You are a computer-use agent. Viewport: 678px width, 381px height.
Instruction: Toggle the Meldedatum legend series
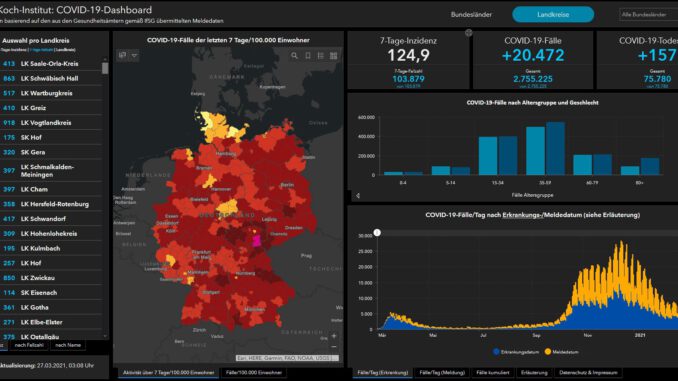point(562,352)
